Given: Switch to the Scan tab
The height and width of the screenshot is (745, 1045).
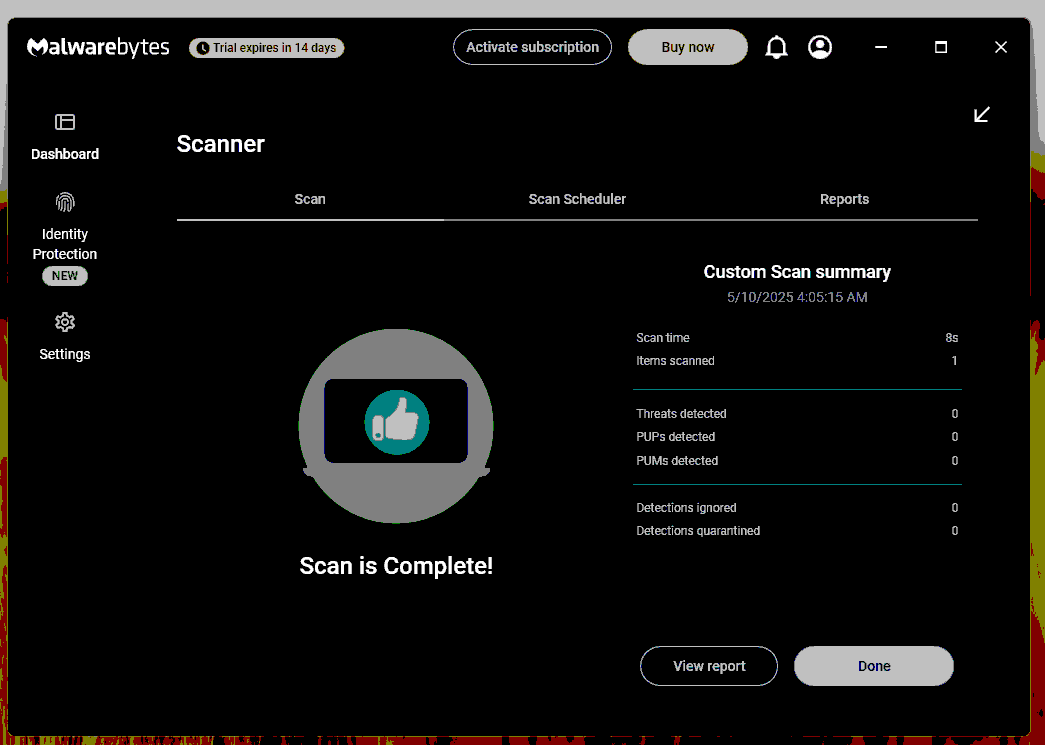Looking at the screenshot, I should point(310,199).
